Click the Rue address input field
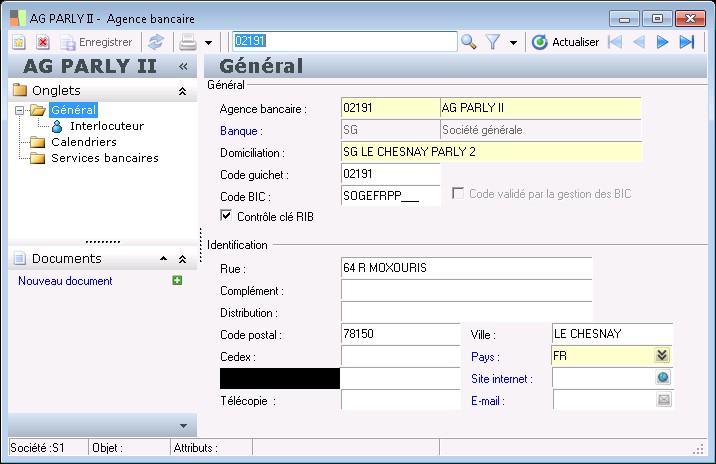Screen dimensions: 716x464 466,268
